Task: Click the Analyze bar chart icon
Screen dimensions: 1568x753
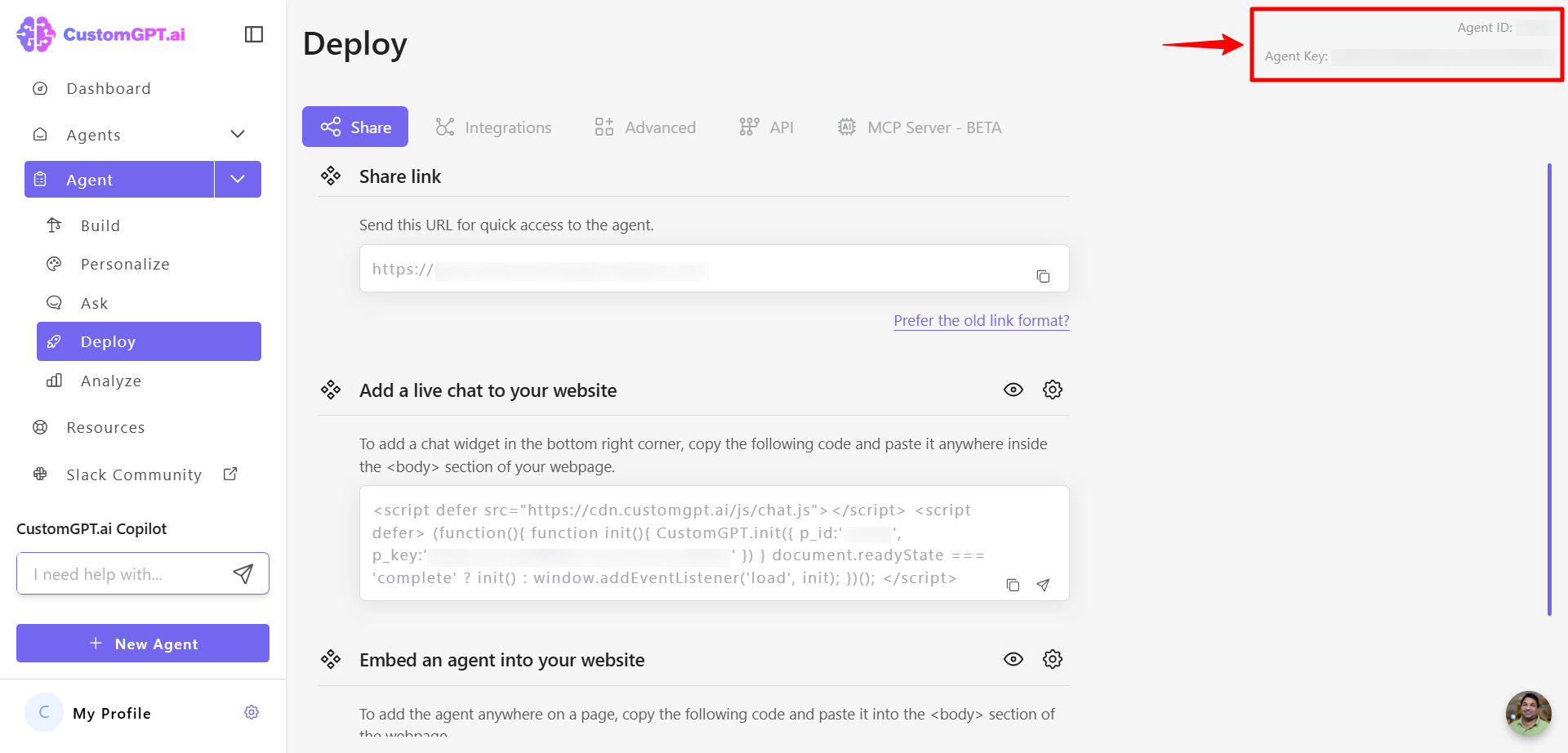Action: (x=54, y=381)
